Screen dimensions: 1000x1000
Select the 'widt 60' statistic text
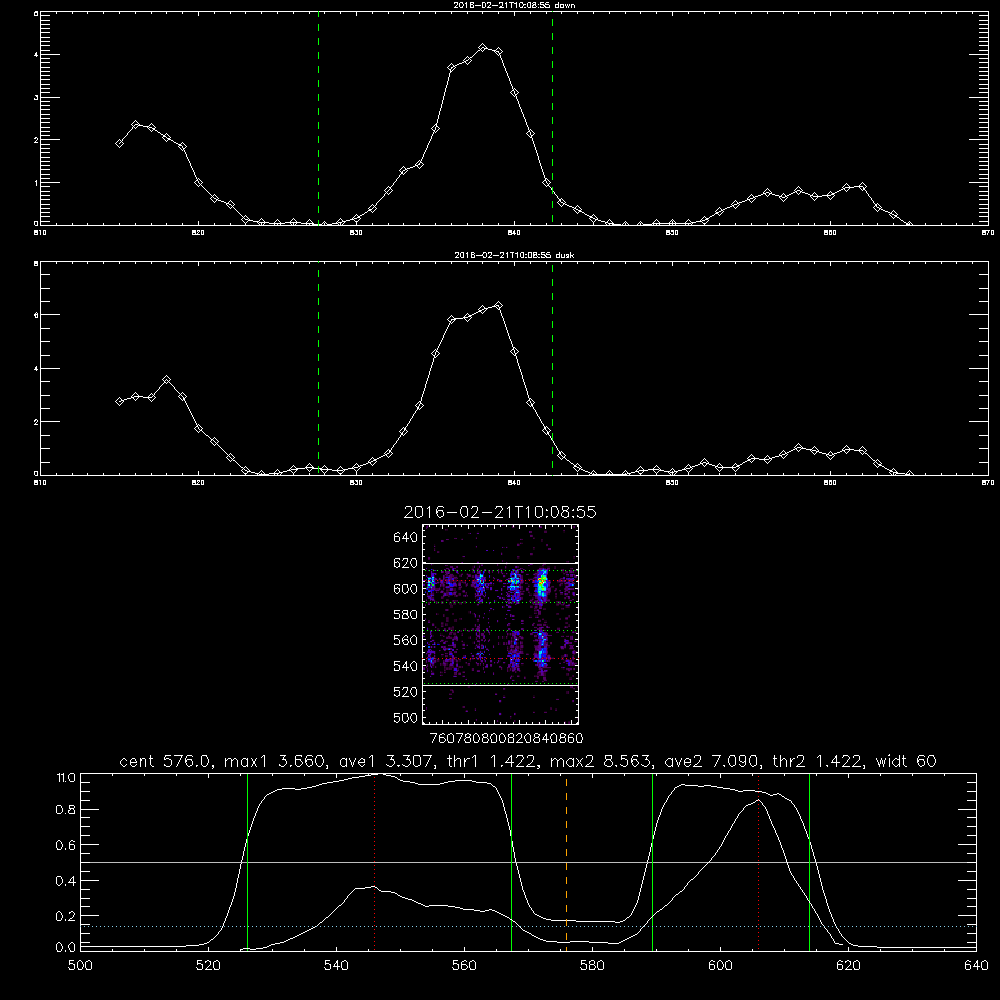point(906,761)
